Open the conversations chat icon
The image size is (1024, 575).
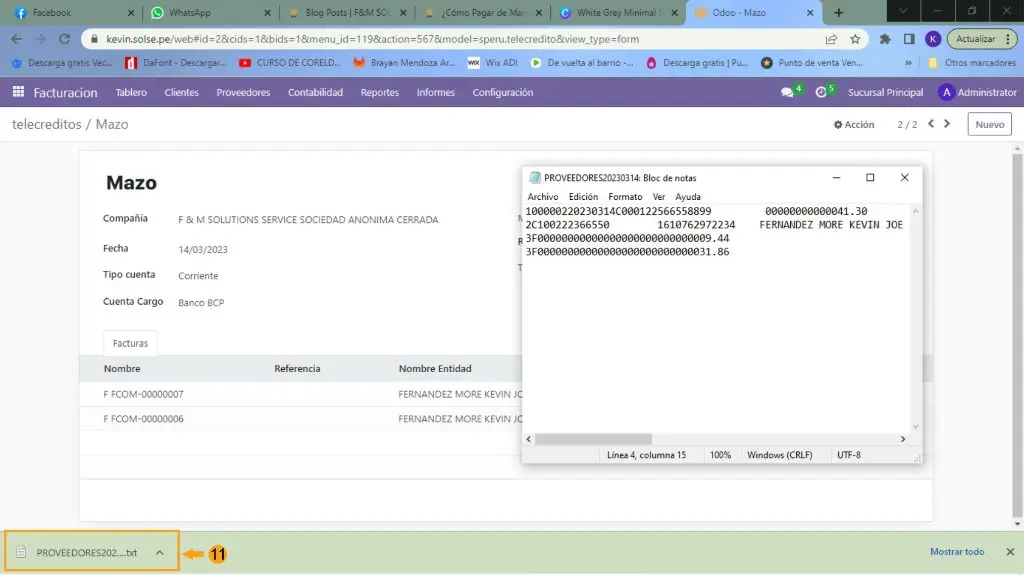[787, 92]
